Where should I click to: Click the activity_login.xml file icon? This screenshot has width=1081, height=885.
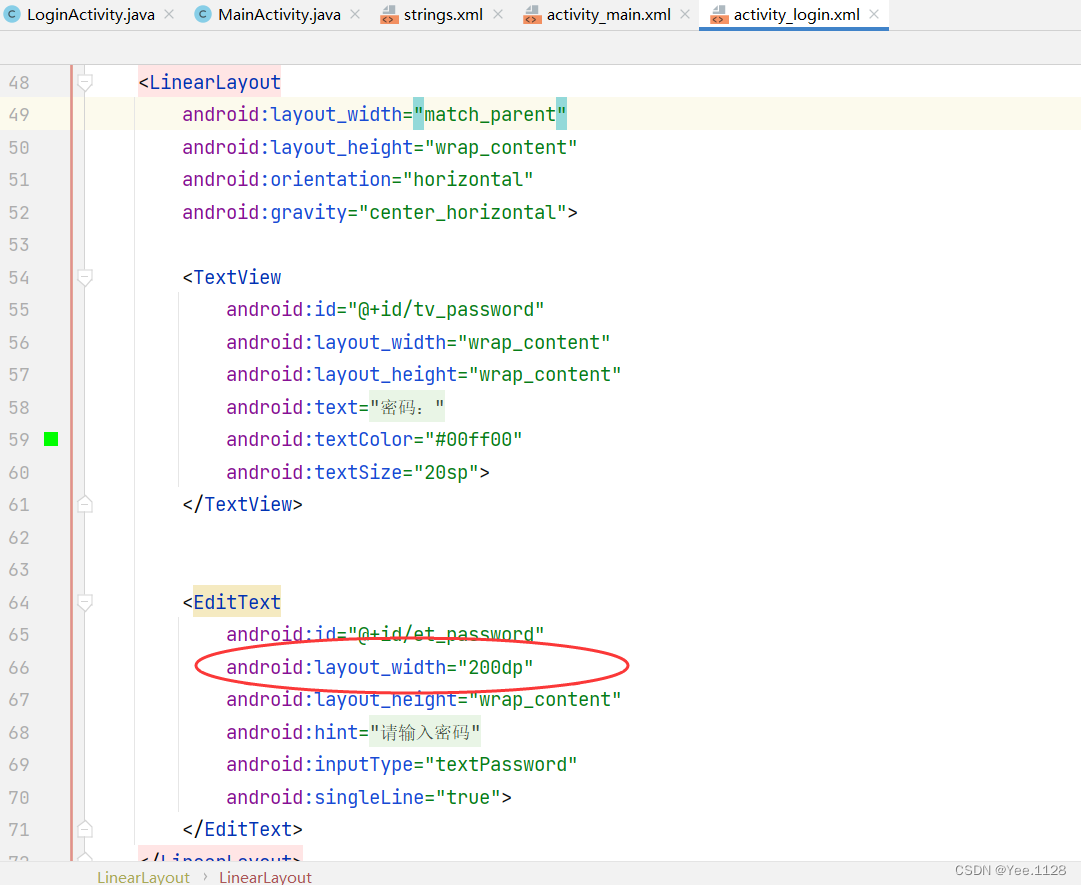[x=719, y=14]
